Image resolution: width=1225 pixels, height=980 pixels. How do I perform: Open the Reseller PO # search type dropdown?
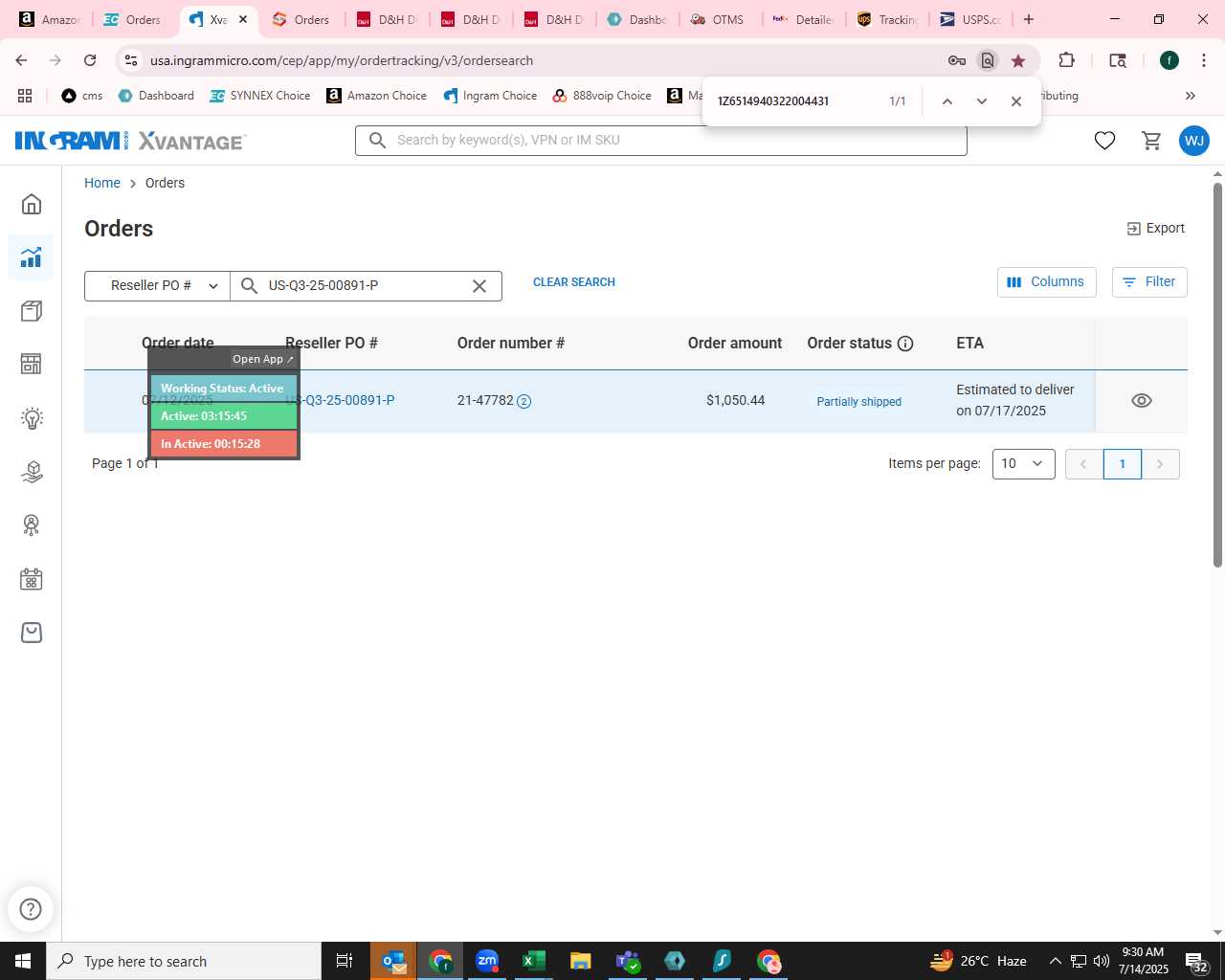pyautogui.click(x=157, y=285)
